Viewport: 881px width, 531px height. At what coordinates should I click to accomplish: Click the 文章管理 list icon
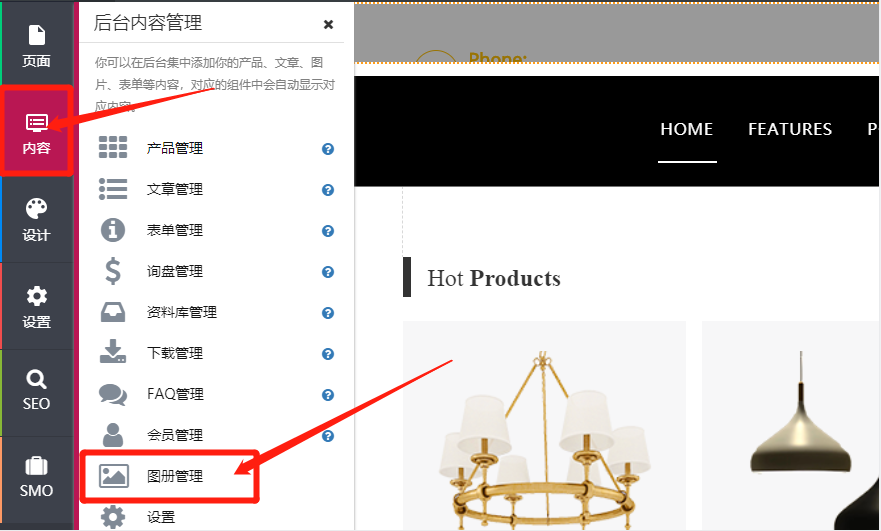(x=113, y=189)
